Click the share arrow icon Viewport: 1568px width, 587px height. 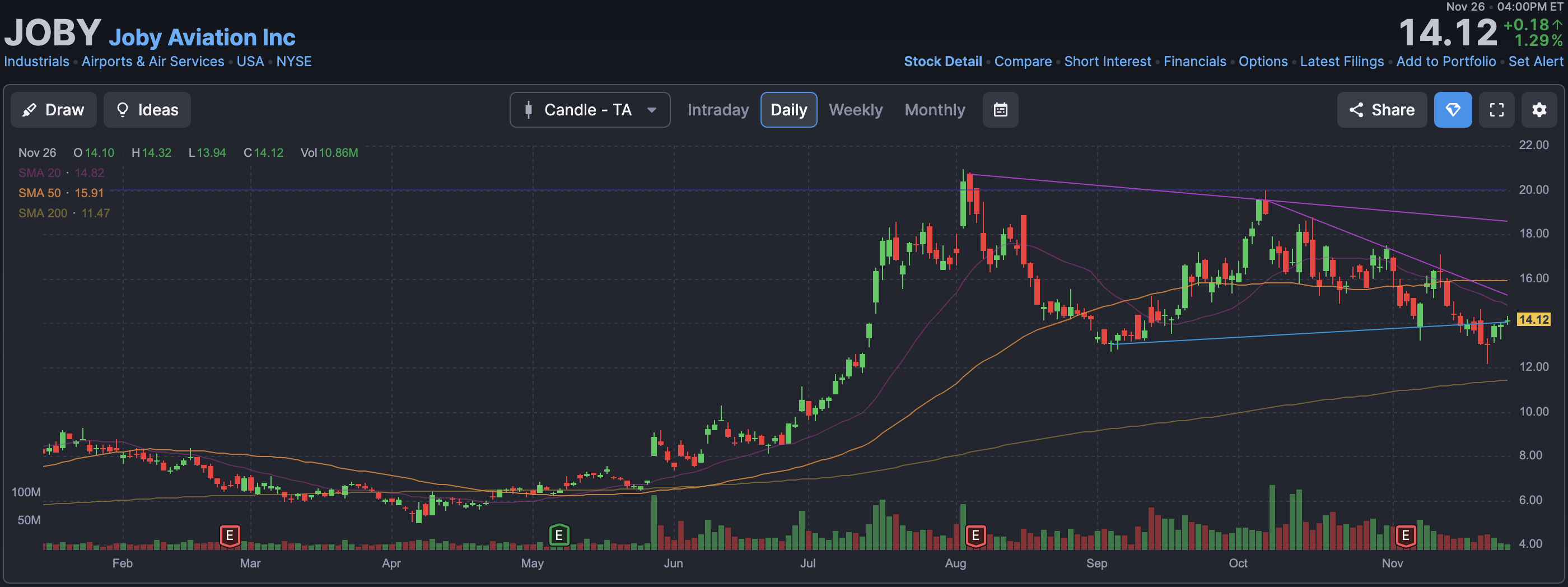(1356, 110)
